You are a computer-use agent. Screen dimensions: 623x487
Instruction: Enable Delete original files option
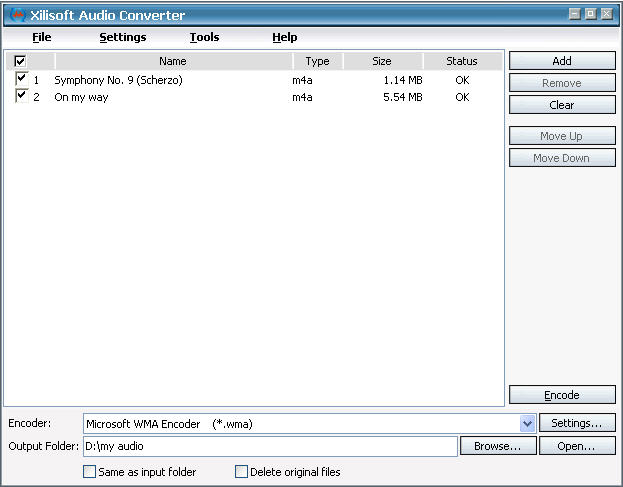point(241,472)
